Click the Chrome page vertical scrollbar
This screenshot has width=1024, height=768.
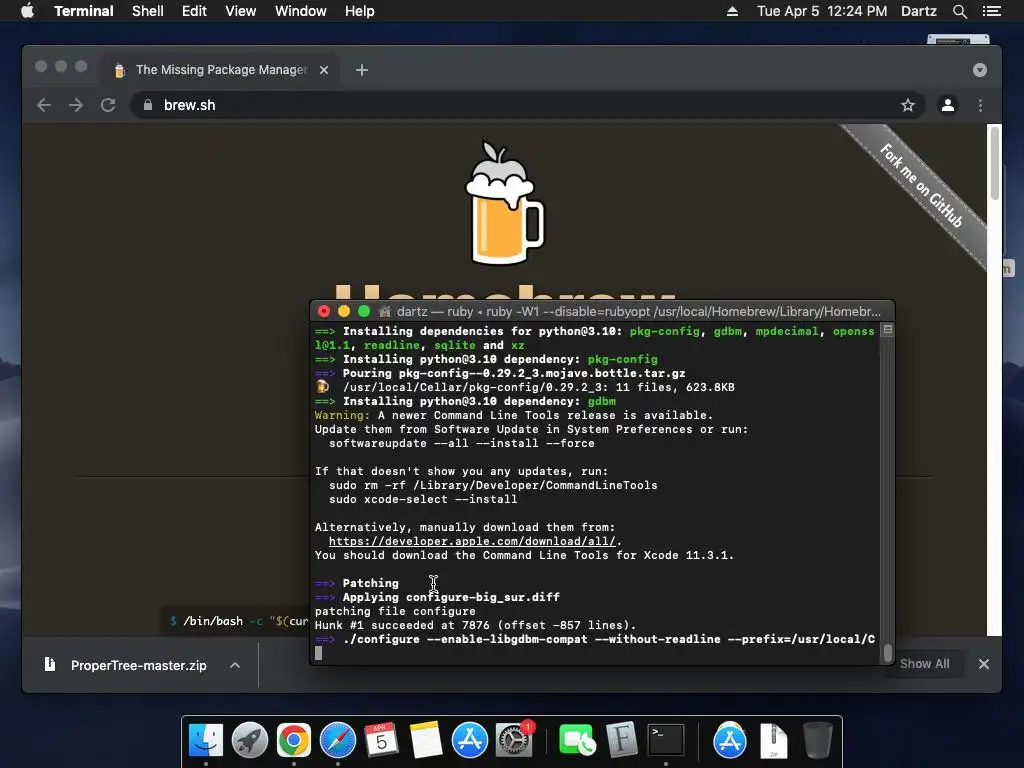click(x=994, y=162)
